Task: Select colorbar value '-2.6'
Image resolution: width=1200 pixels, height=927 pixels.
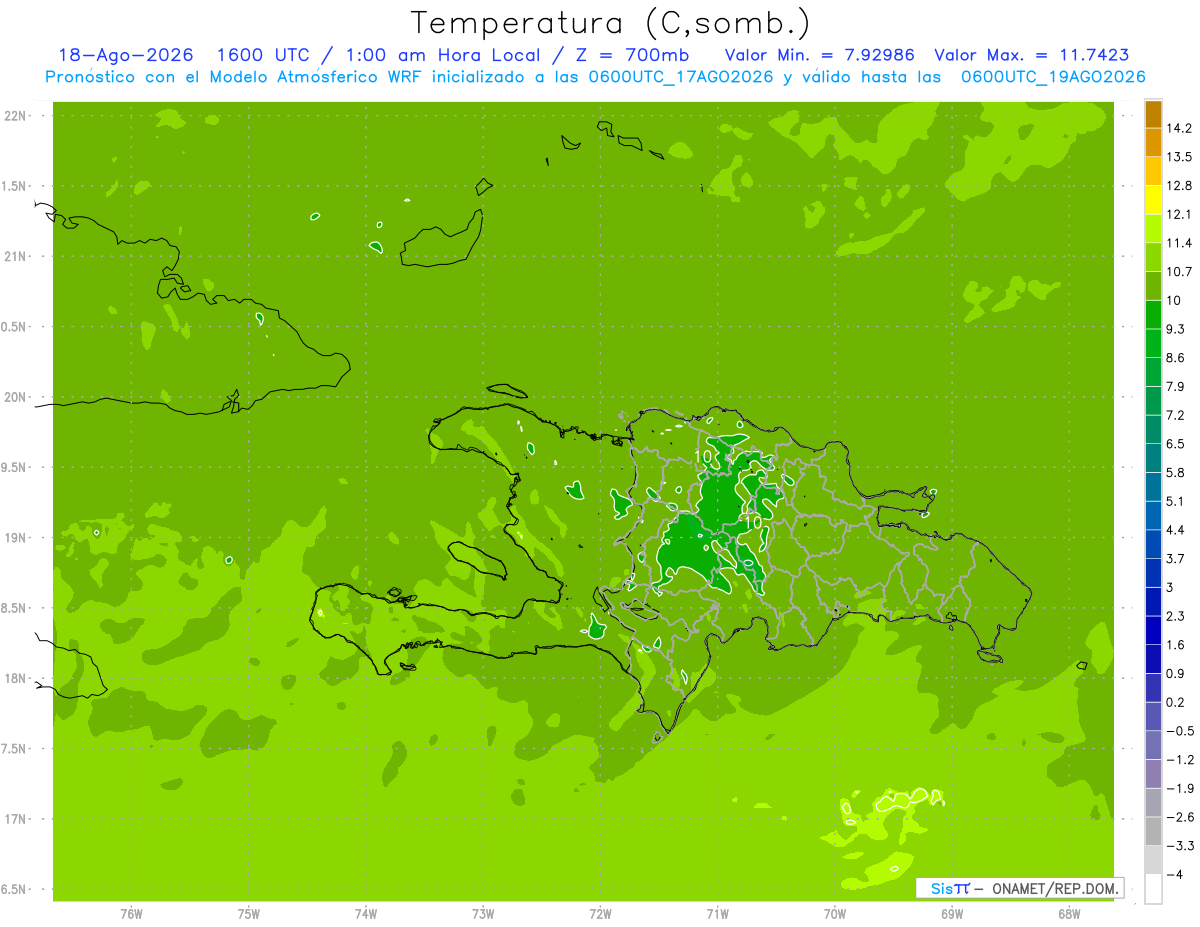Action: [1180, 817]
